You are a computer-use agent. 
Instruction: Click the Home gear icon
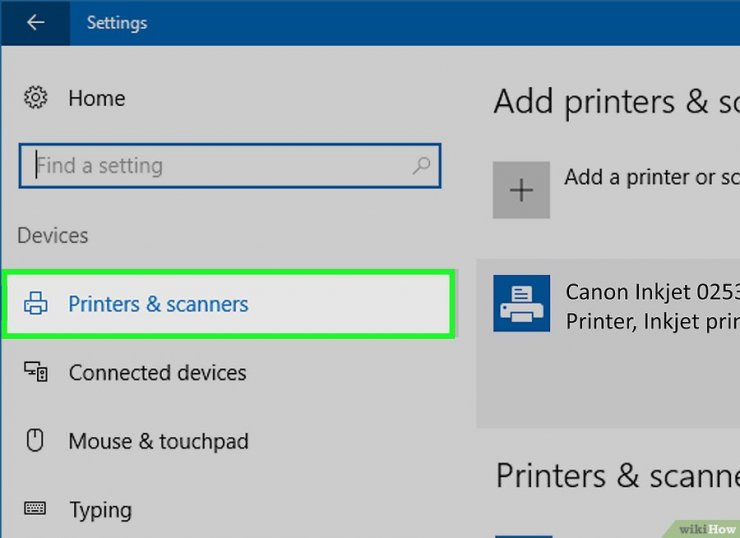(36, 98)
